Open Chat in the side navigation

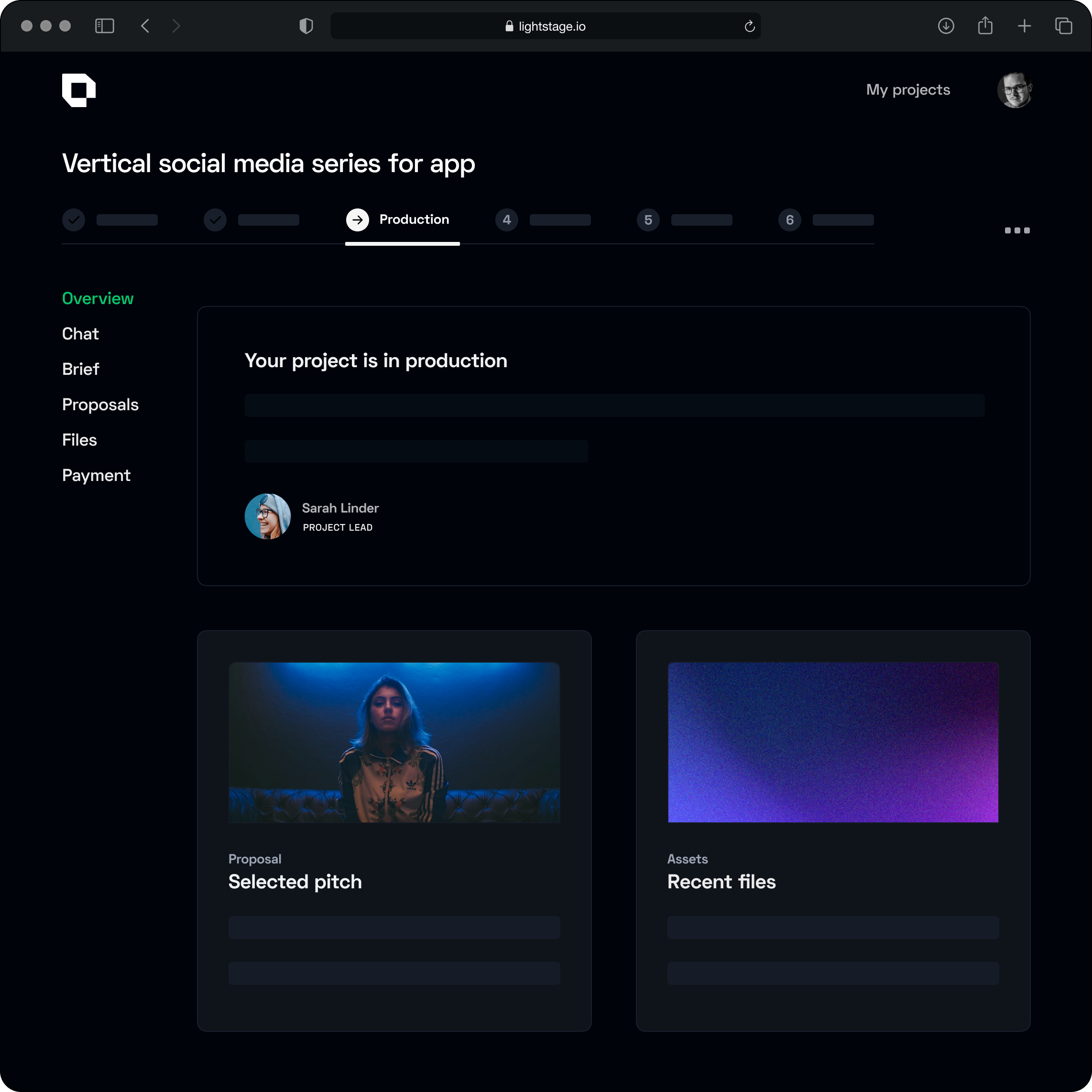[80, 334]
